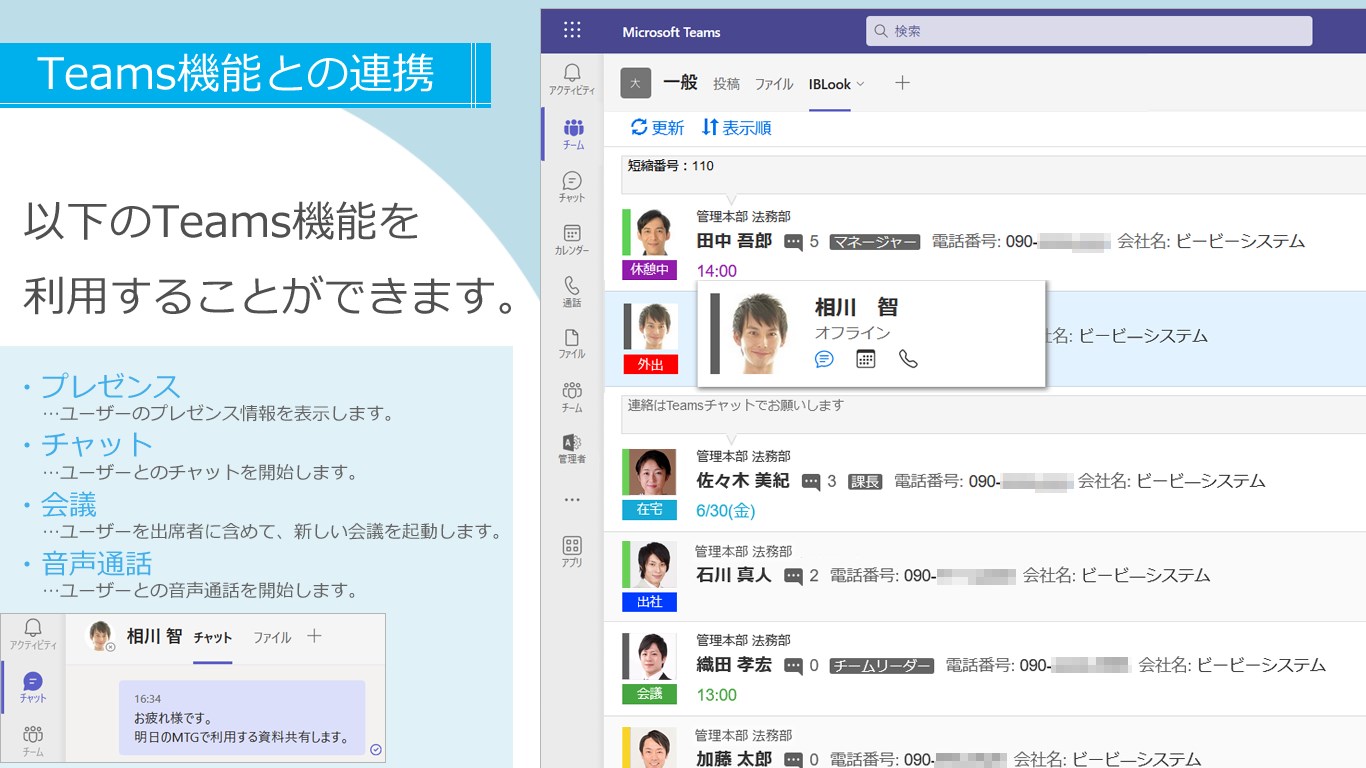Screen dimensions: 1366x768
Task: Open the app launcher waffle icon
Action: 572,30
